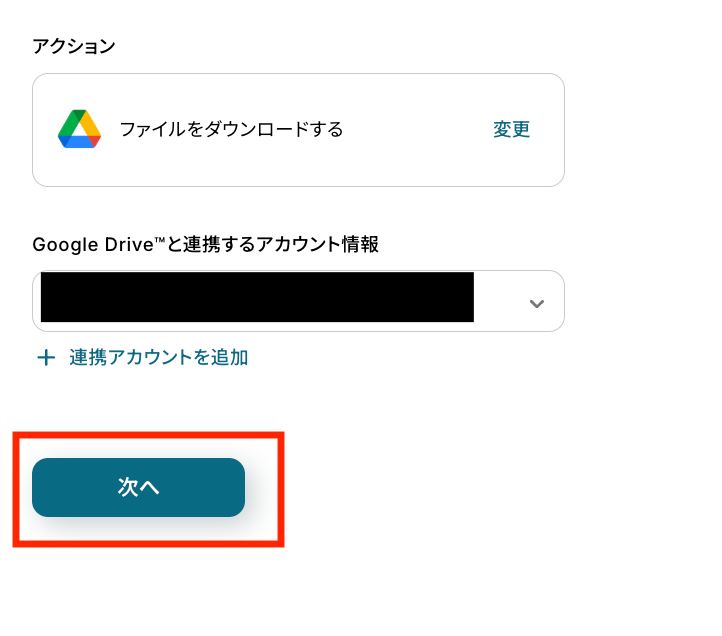722x636 pixels.
Task: Add a linked account via 連携アカウントを追加
Action: point(158,358)
